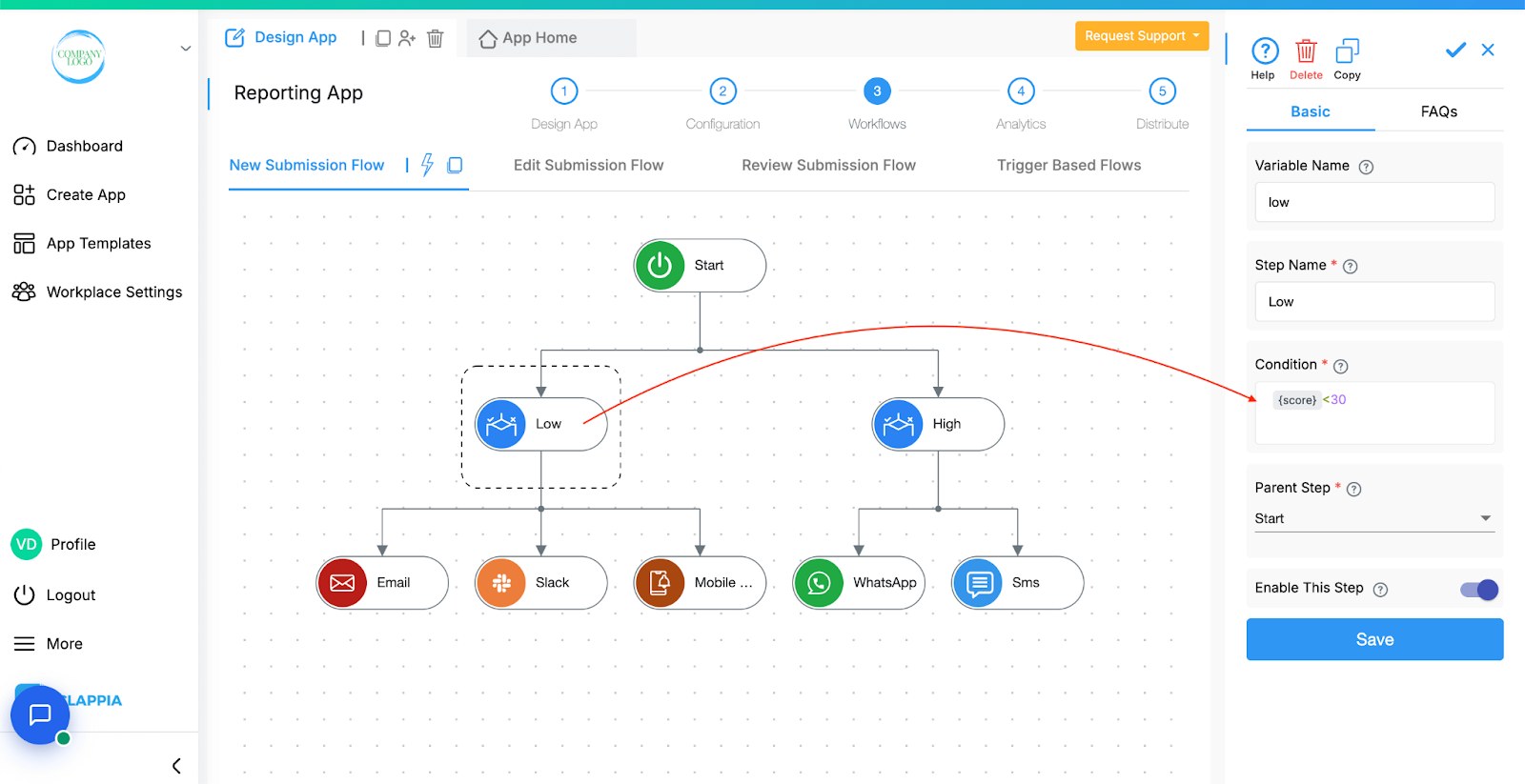Switch to the Basic tab
This screenshot has width=1525, height=784.
[1311, 111]
